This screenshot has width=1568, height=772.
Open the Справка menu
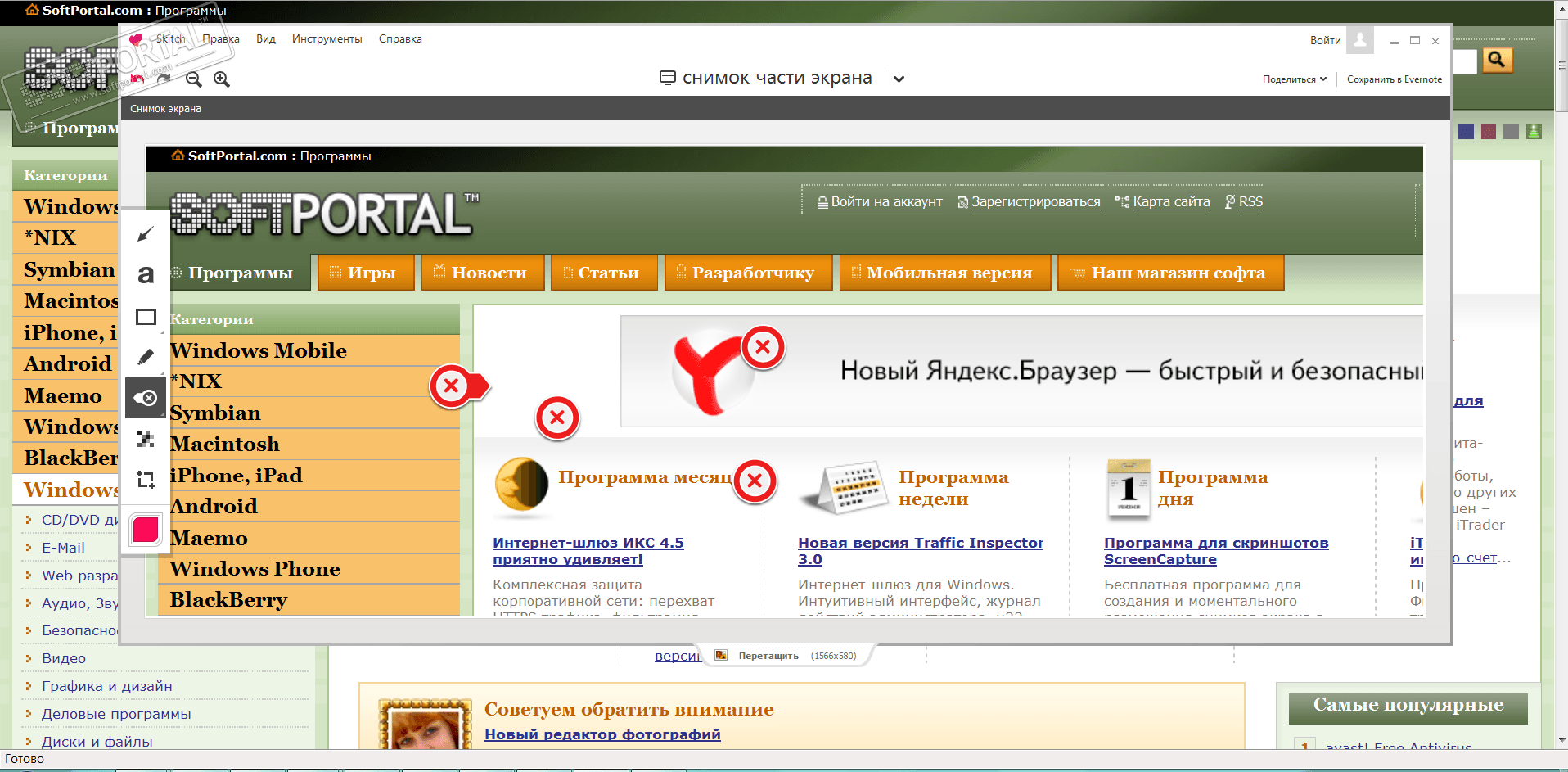pos(400,38)
